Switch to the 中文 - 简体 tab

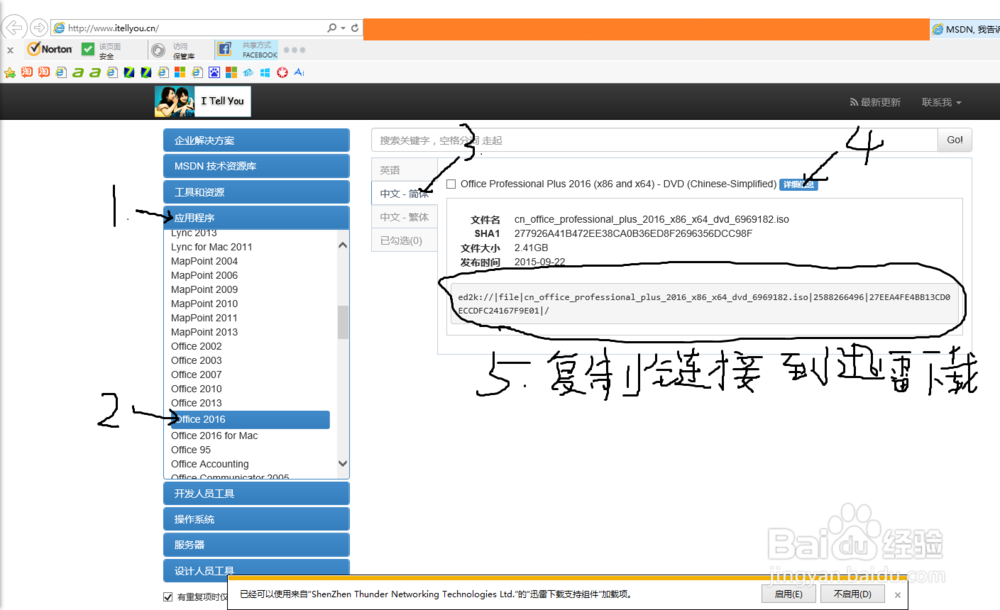click(x=404, y=193)
